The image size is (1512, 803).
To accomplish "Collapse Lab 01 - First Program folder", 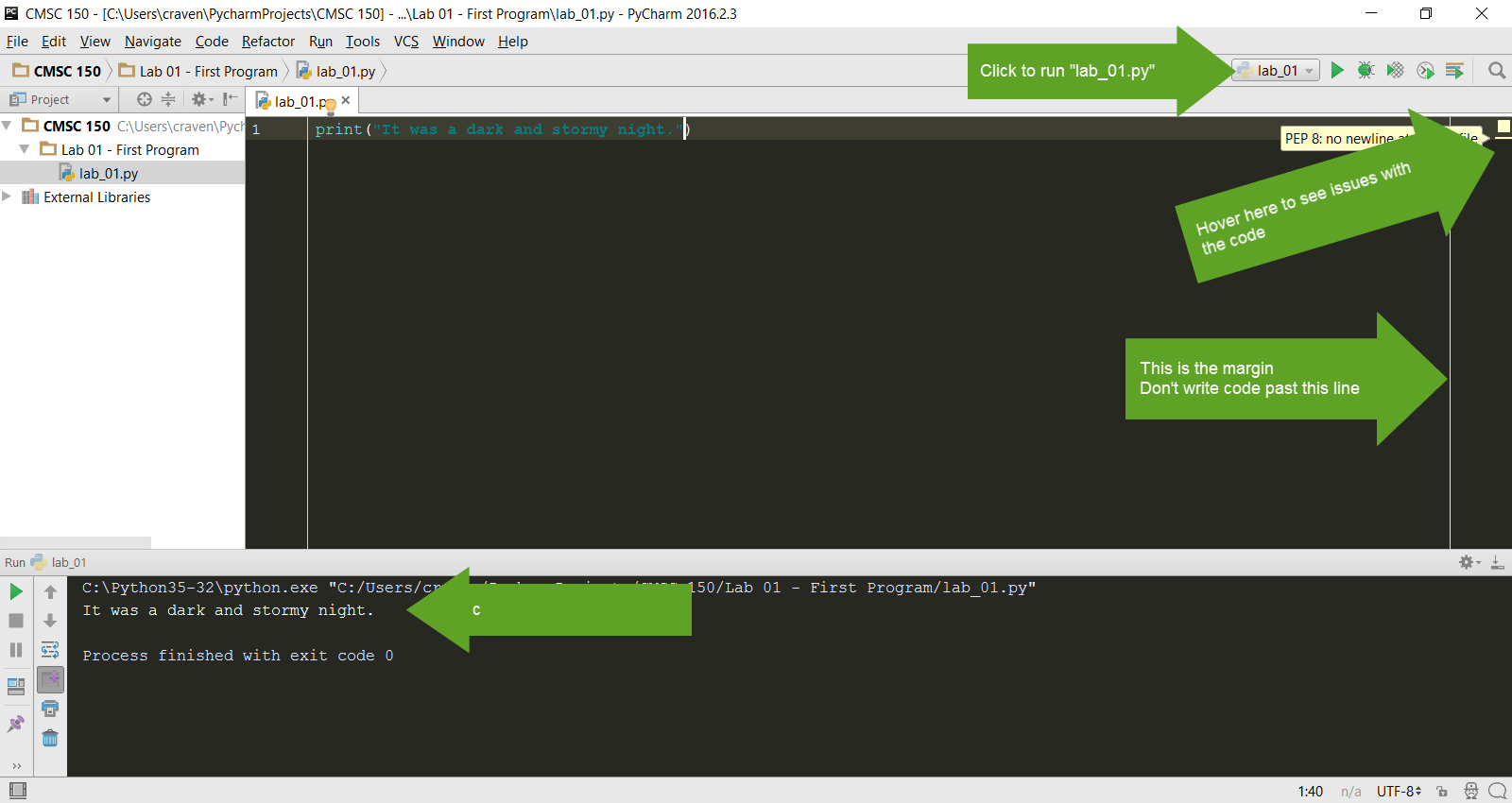I will click(x=25, y=149).
